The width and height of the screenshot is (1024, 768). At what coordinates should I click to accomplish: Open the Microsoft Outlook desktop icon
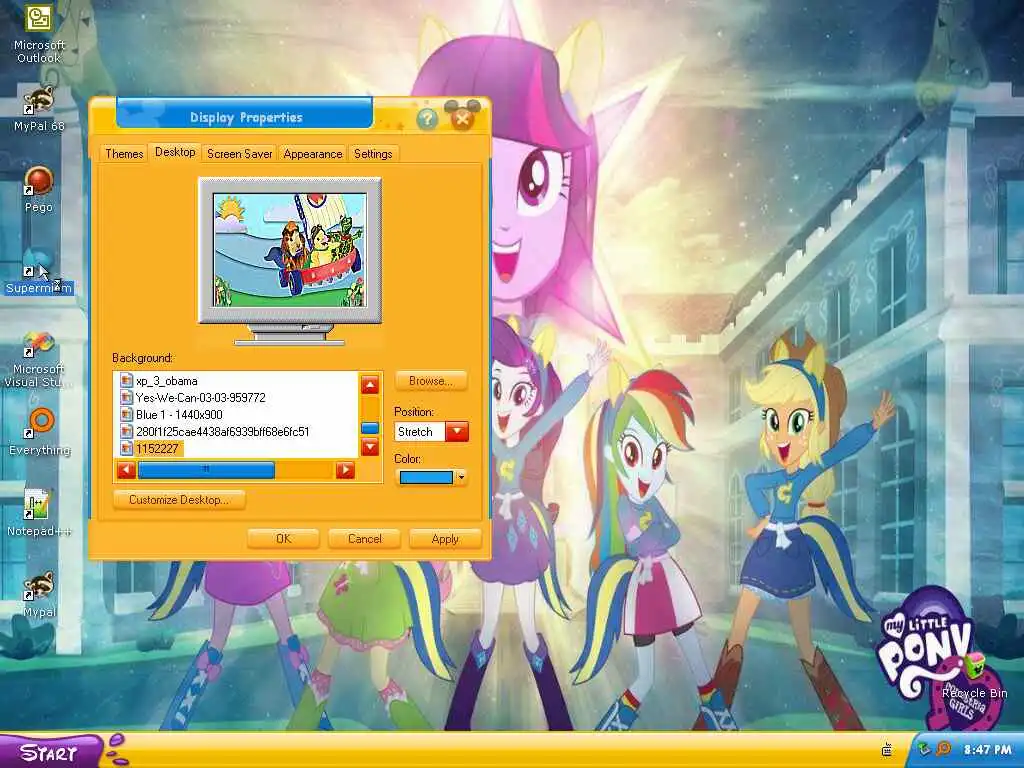coord(39,33)
